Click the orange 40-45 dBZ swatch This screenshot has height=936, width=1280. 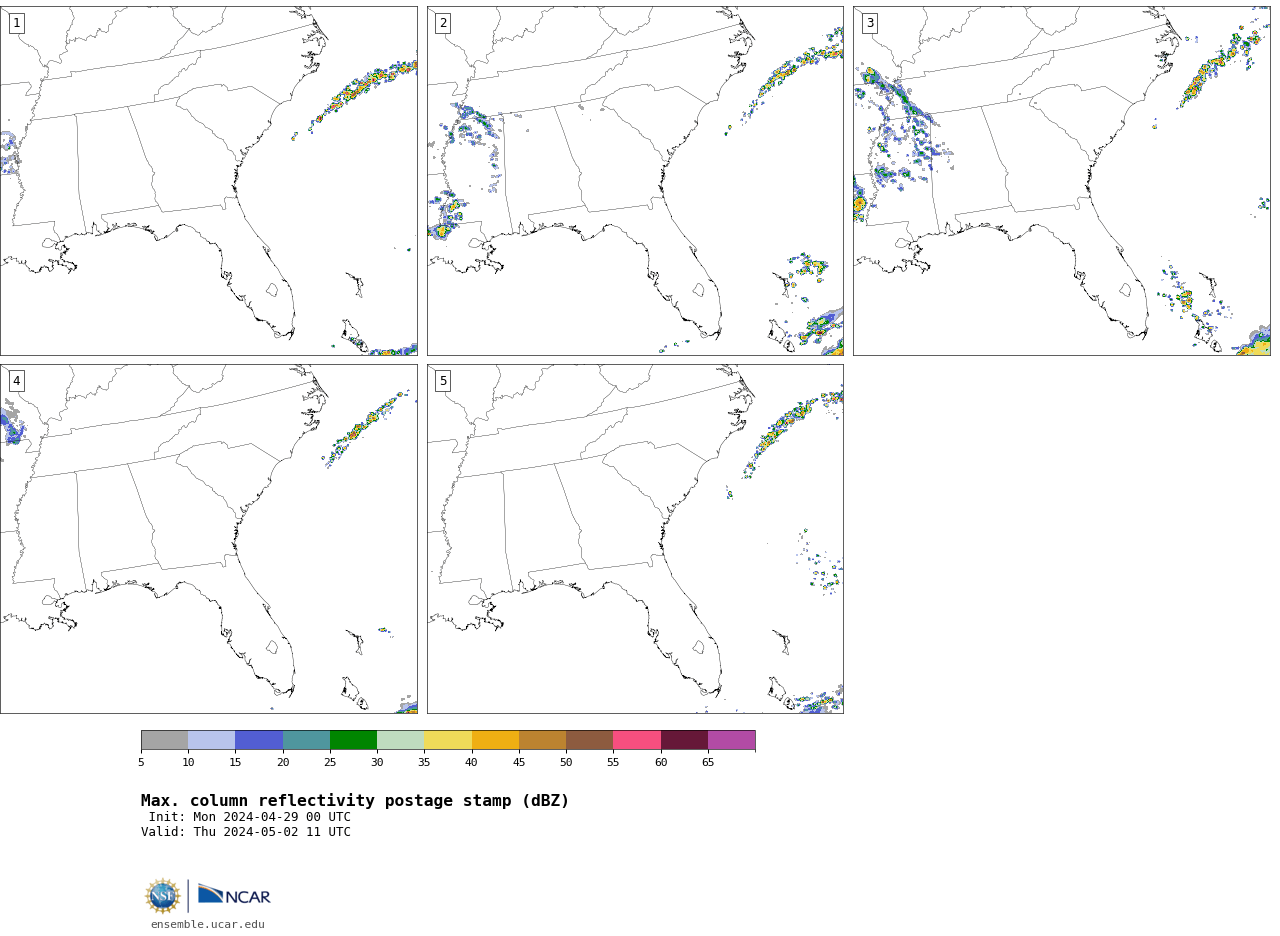495,740
